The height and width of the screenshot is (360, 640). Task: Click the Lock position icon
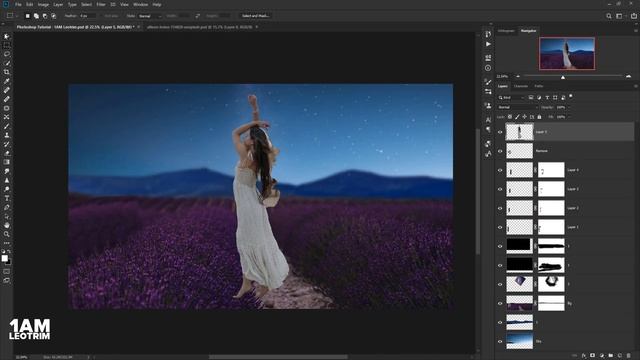point(524,117)
